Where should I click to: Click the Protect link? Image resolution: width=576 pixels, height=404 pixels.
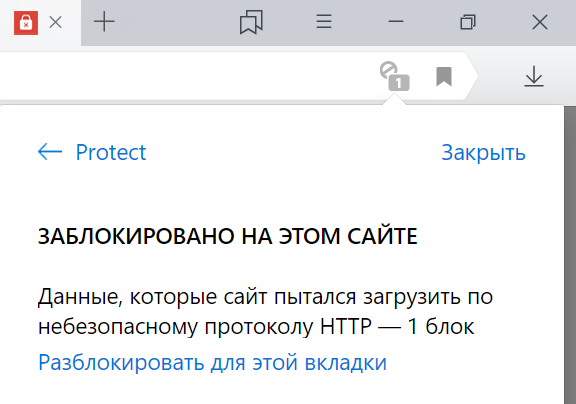tap(111, 152)
